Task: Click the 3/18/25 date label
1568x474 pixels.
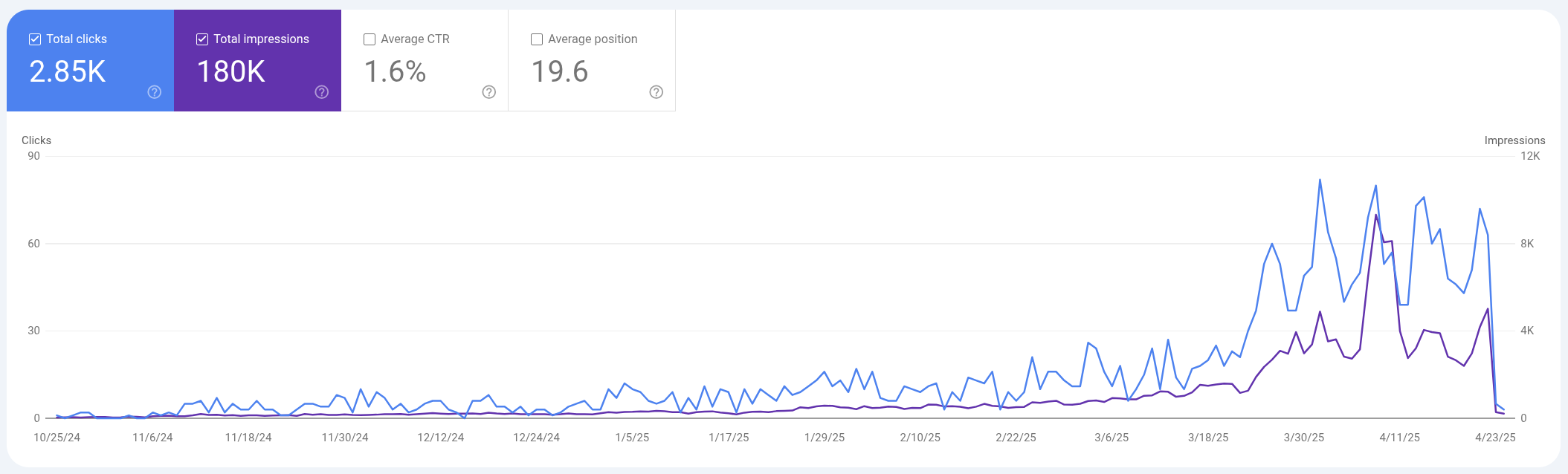Action: pyautogui.click(x=1208, y=438)
